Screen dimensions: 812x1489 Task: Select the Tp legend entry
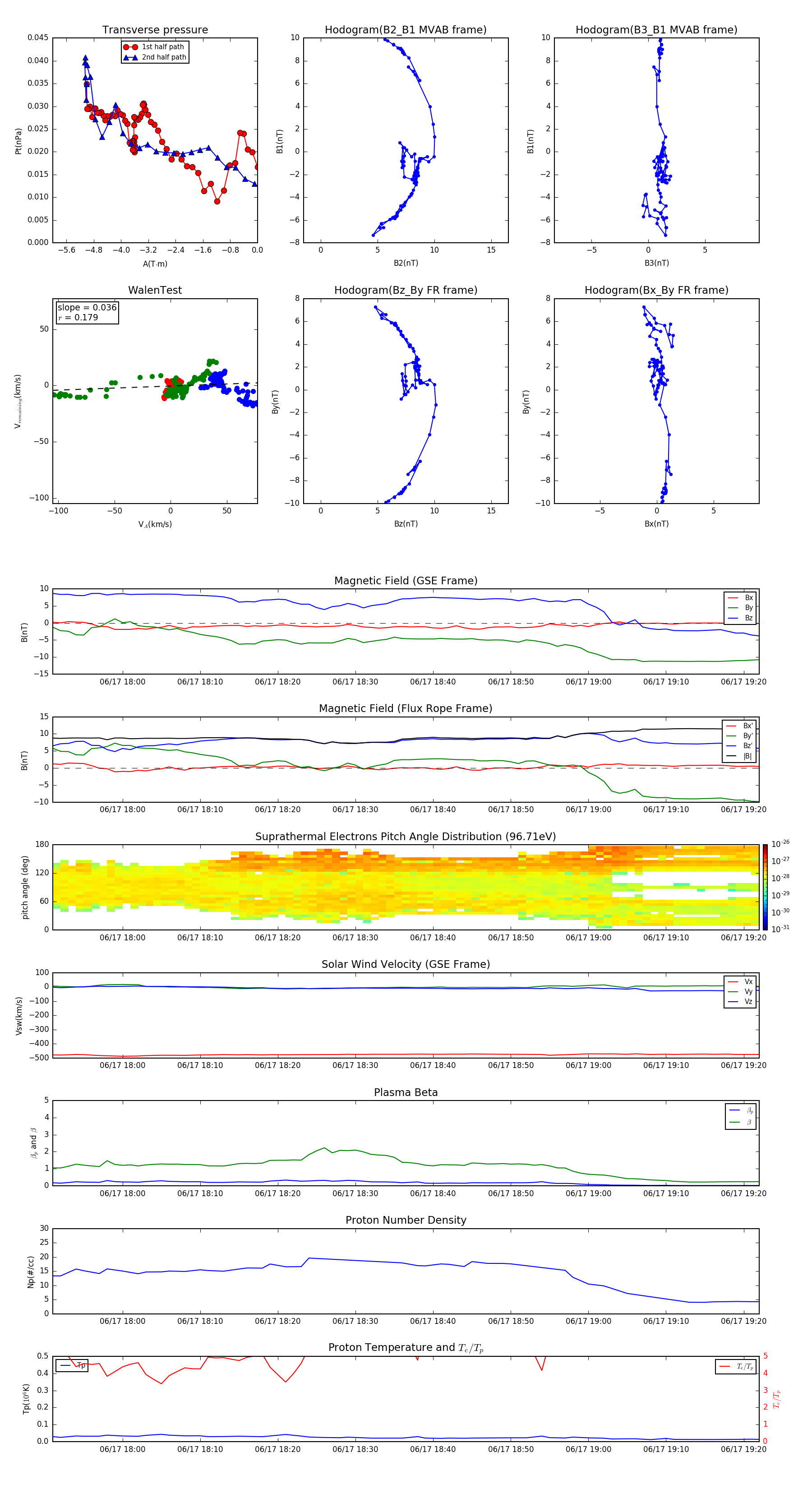72,1365
